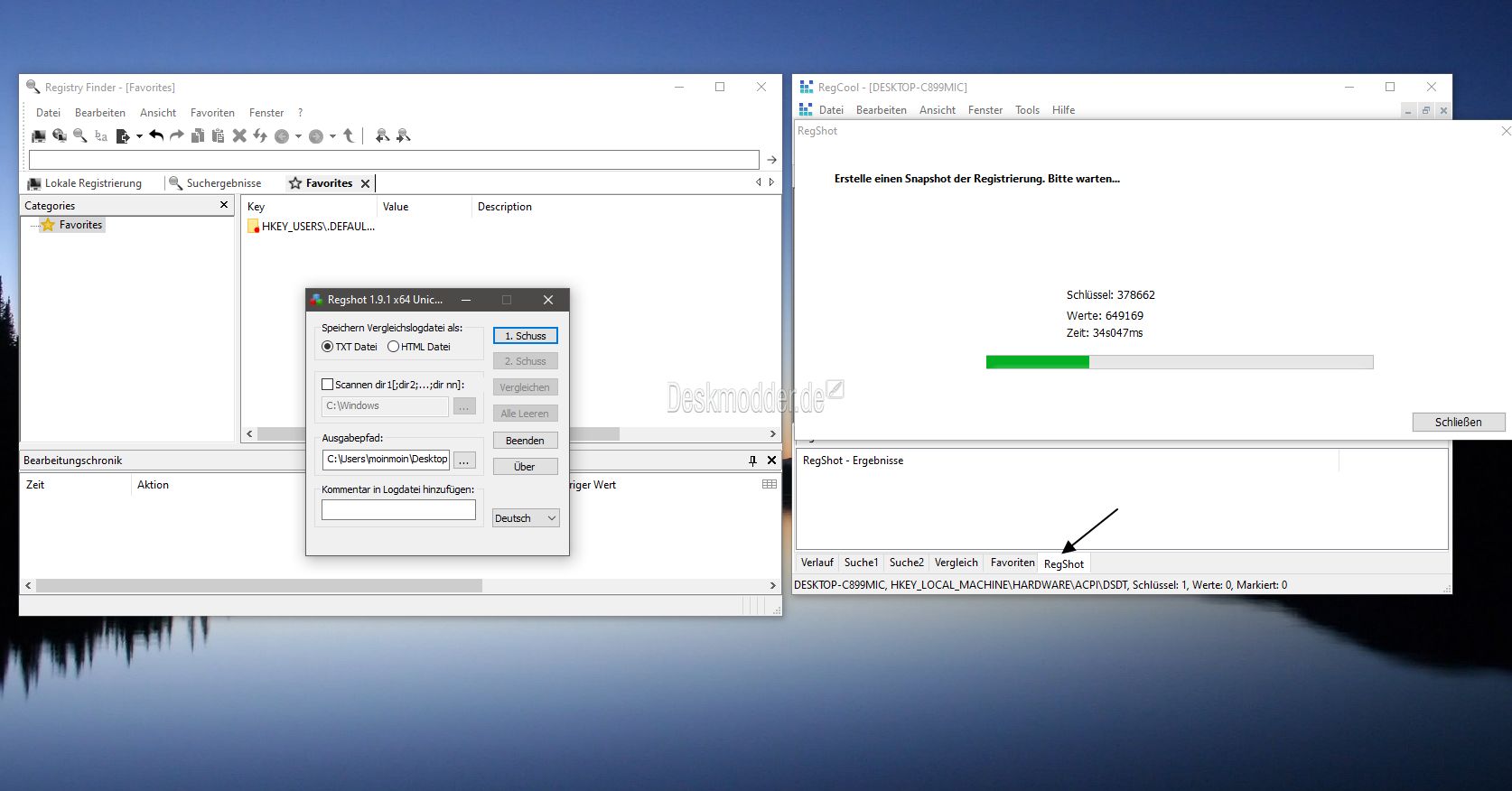Click the 'Schlüssel: 378662' counter text
Viewport: 1512px width, 791px height.
click(1110, 295)
